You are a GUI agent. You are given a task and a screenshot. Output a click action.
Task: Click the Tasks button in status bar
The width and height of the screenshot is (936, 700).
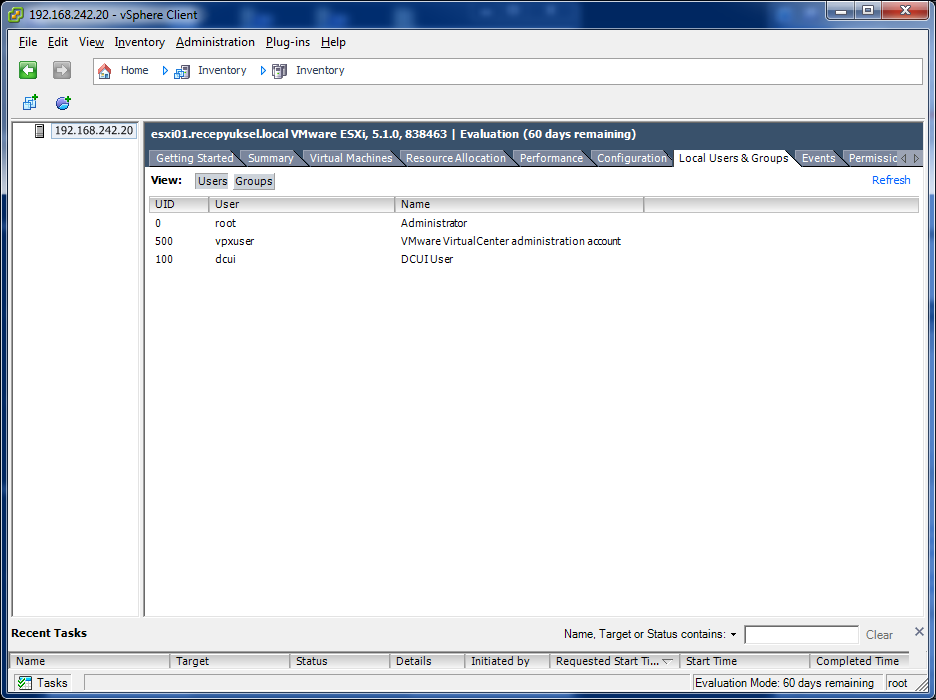pos(42,683)
